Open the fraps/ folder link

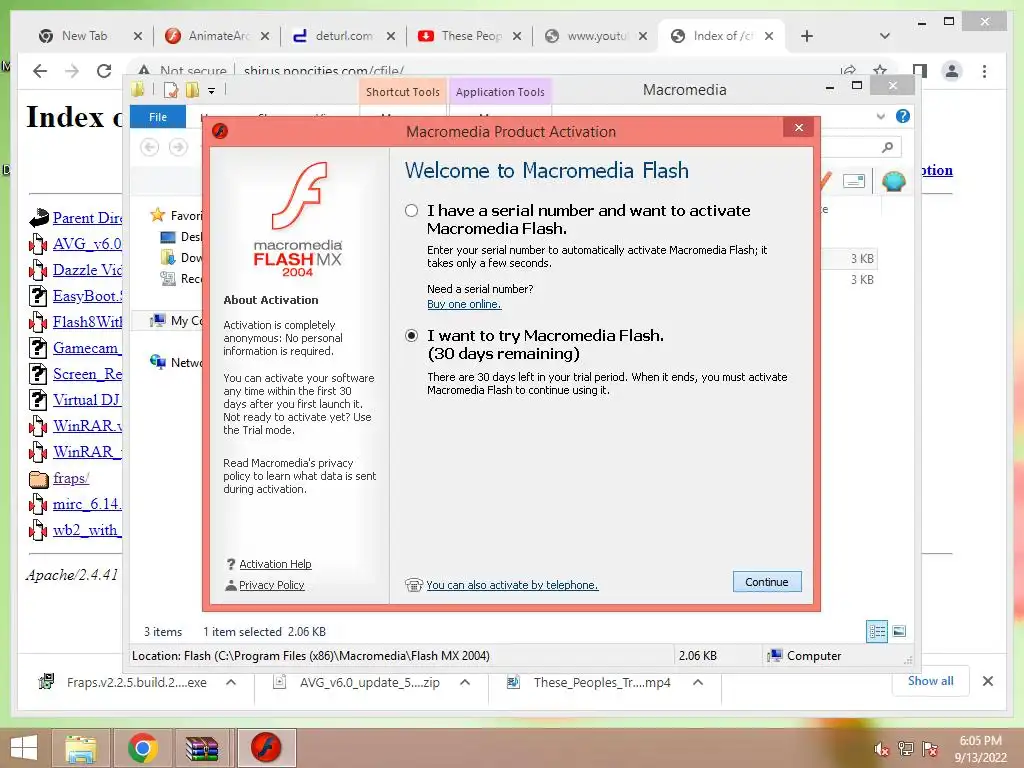click(x=71, y=478)
